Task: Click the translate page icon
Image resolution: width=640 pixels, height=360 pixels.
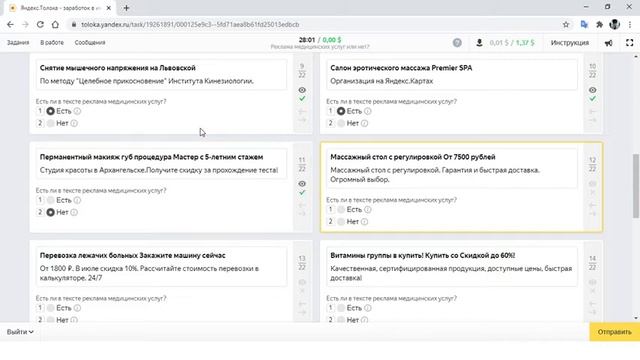Action: click(584, 24)
